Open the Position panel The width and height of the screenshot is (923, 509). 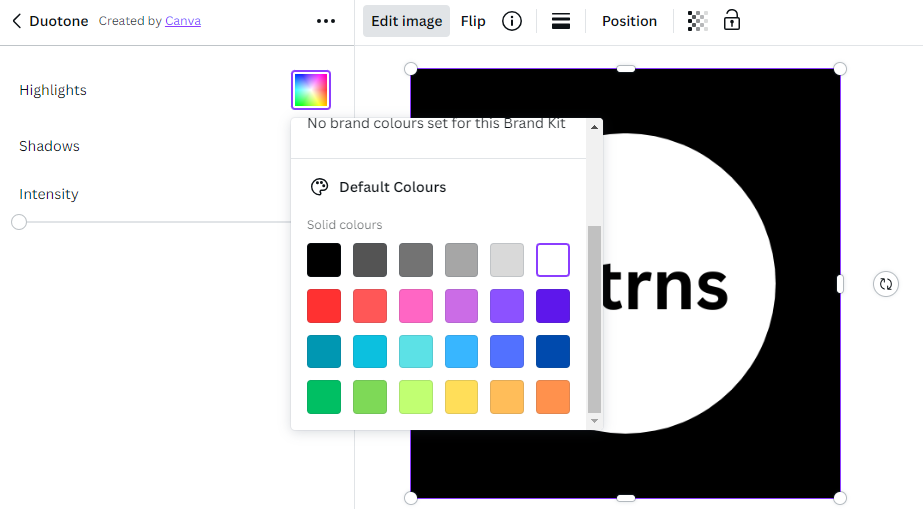point(629,21)
